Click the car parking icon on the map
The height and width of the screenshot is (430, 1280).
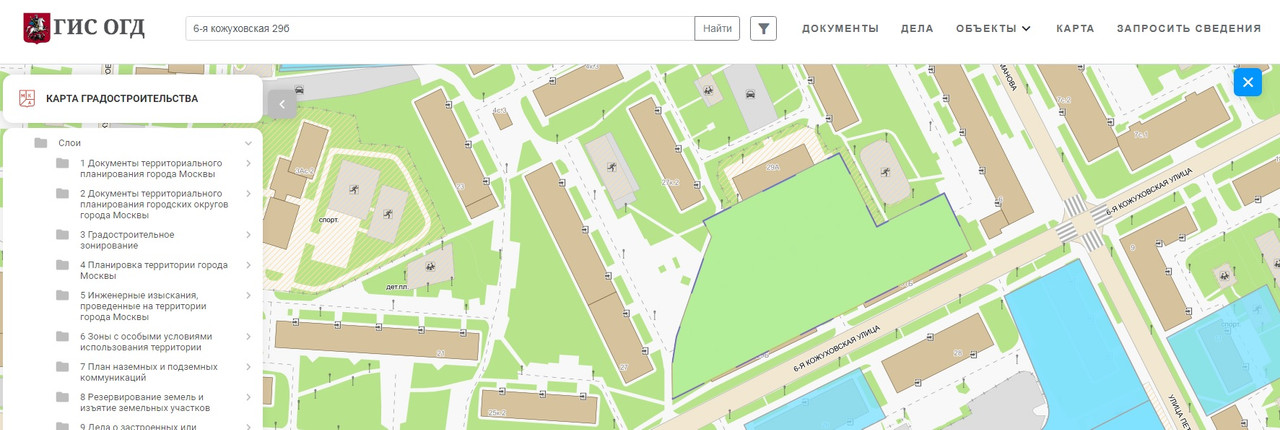tap(750, 94)
